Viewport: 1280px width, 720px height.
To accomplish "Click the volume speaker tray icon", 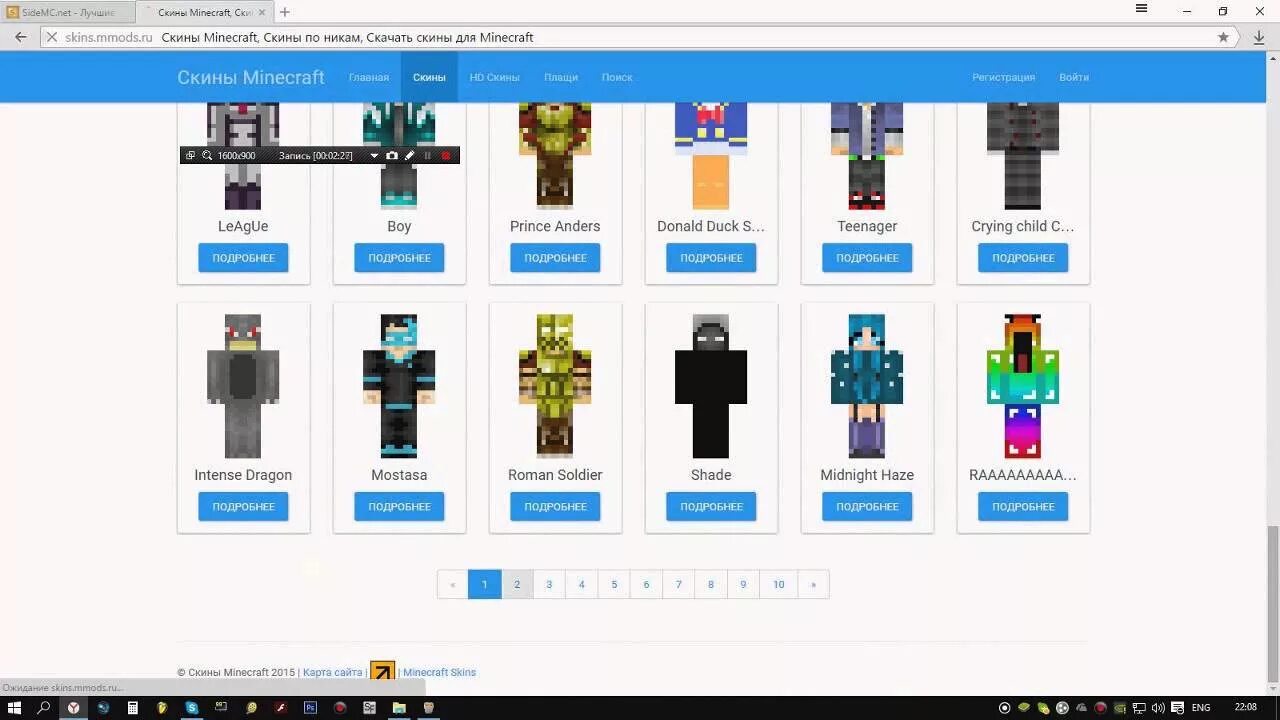I will tap(1159, 708).
